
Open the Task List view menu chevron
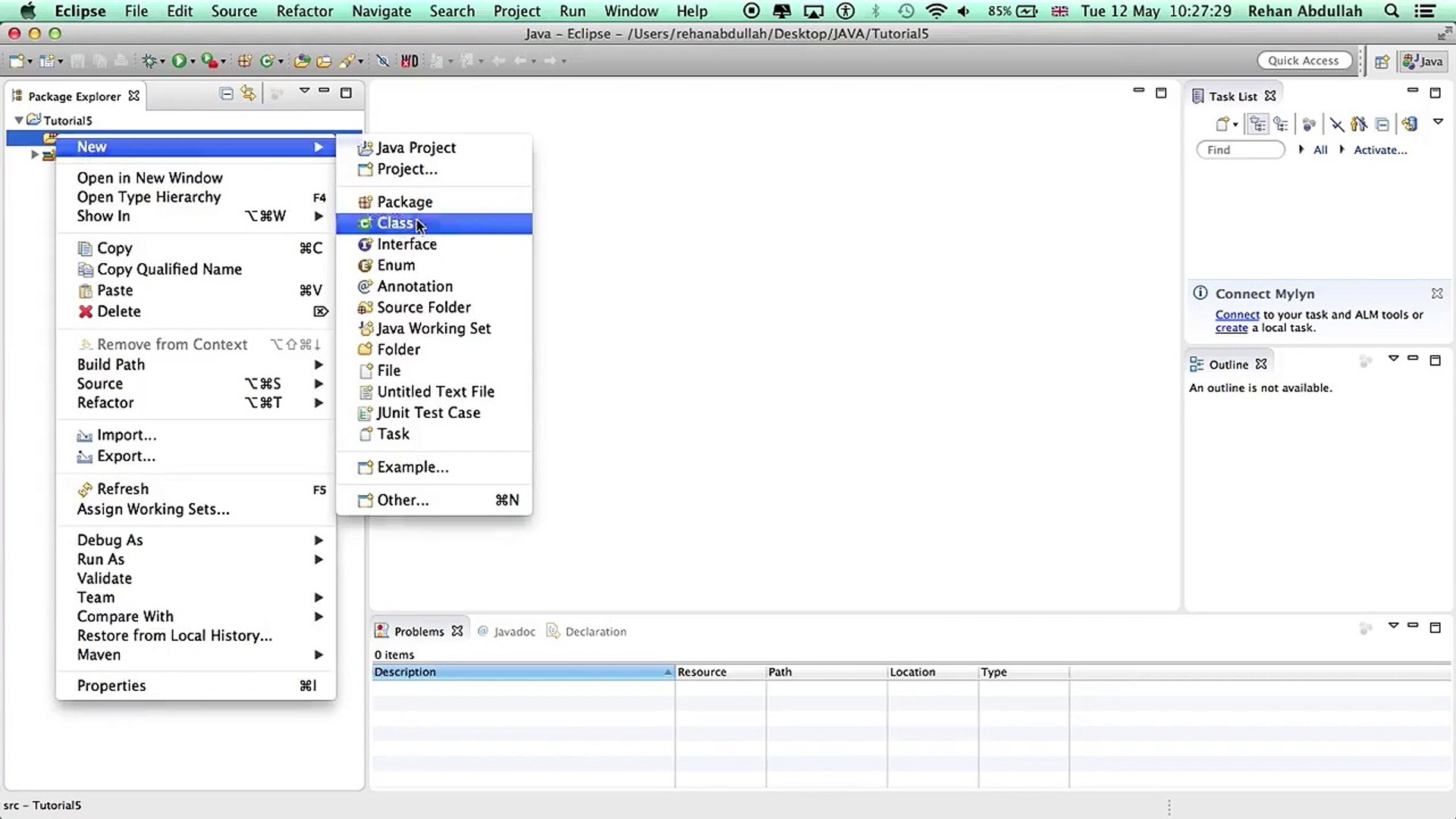pyautogui.click(x=1438, y=122)
